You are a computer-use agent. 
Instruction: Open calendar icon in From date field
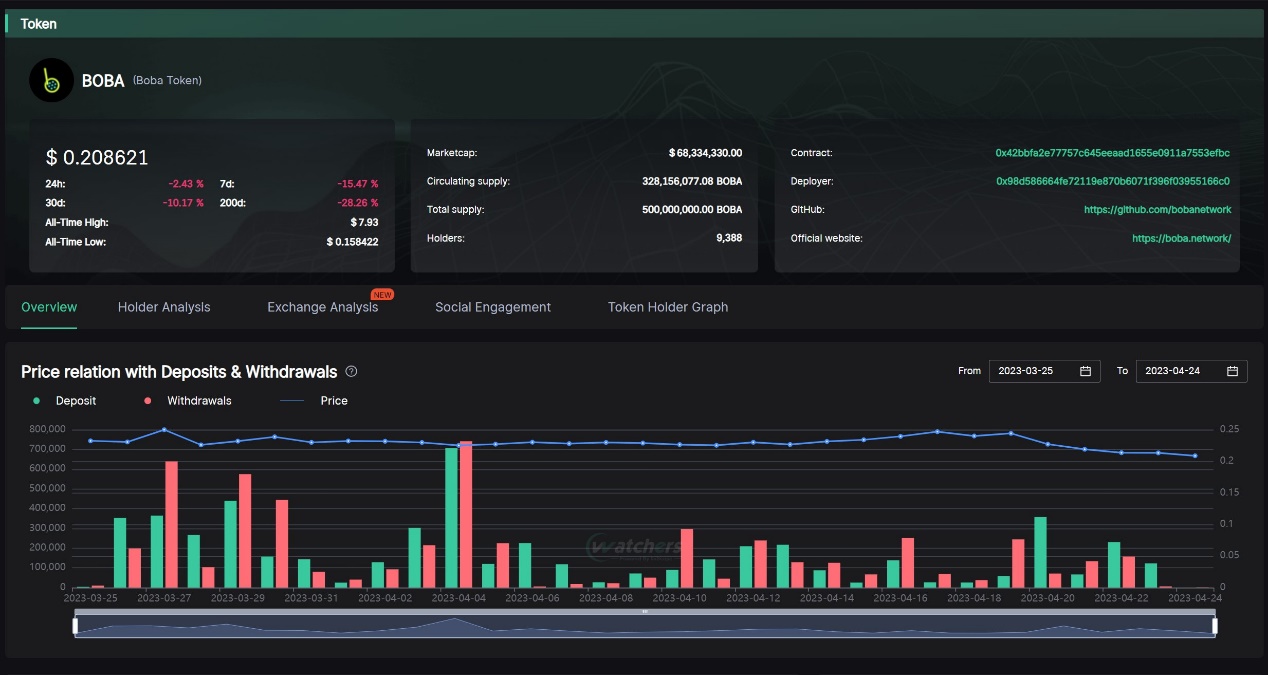(1085, 371)
